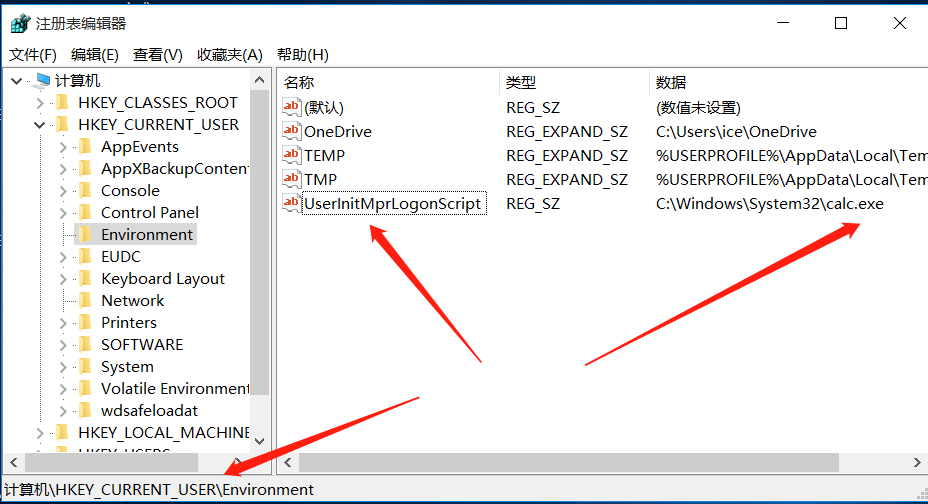928x504 pixels.
Task: Click the values pane scroll left arrow
Action: pyautogui.click(x=288, y=463)
